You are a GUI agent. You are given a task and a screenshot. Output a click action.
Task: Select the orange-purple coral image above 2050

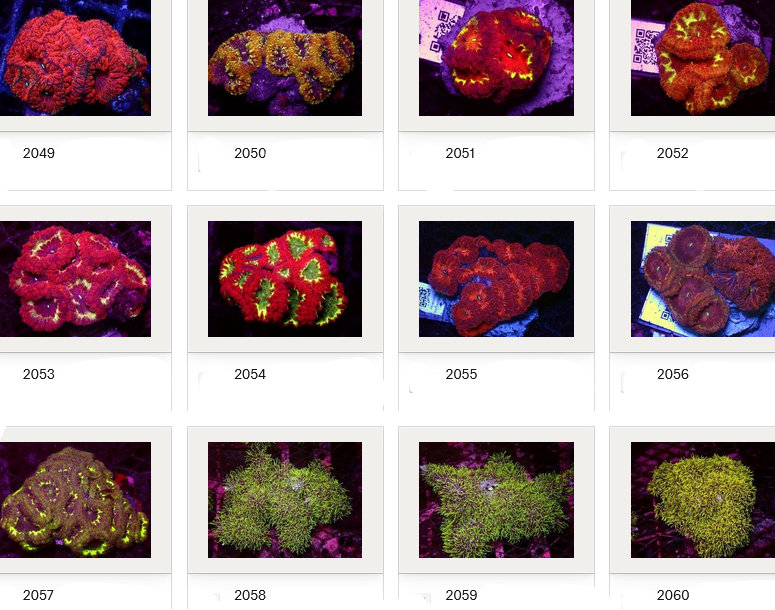pyautogui.click(x=285, y=58)
